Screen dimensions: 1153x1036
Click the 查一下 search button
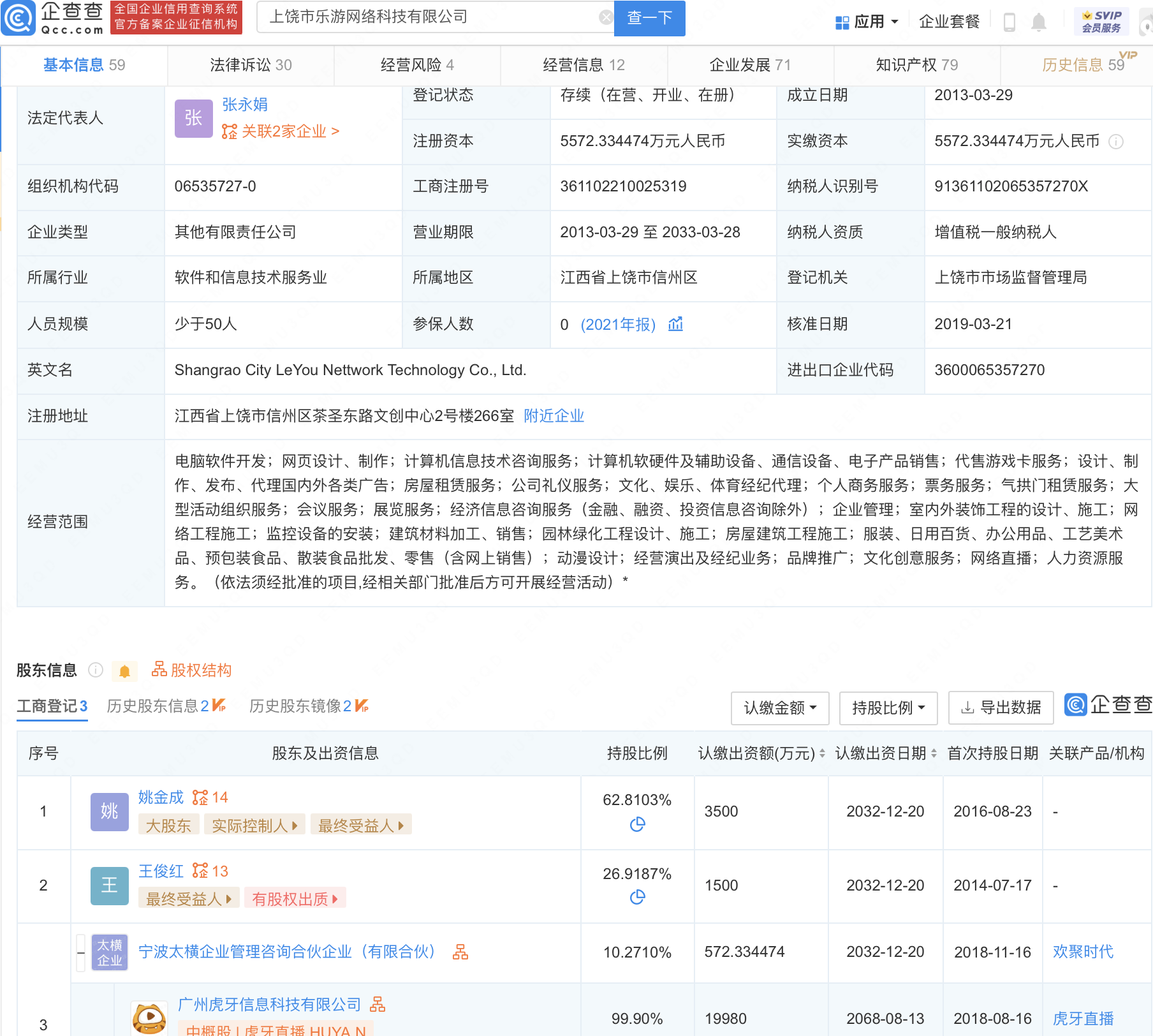(649, 18)
